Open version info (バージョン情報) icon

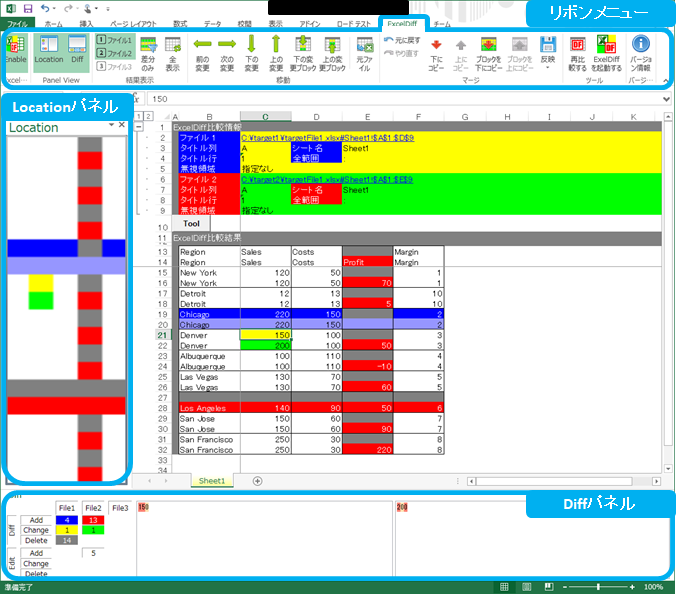[641, 53]
